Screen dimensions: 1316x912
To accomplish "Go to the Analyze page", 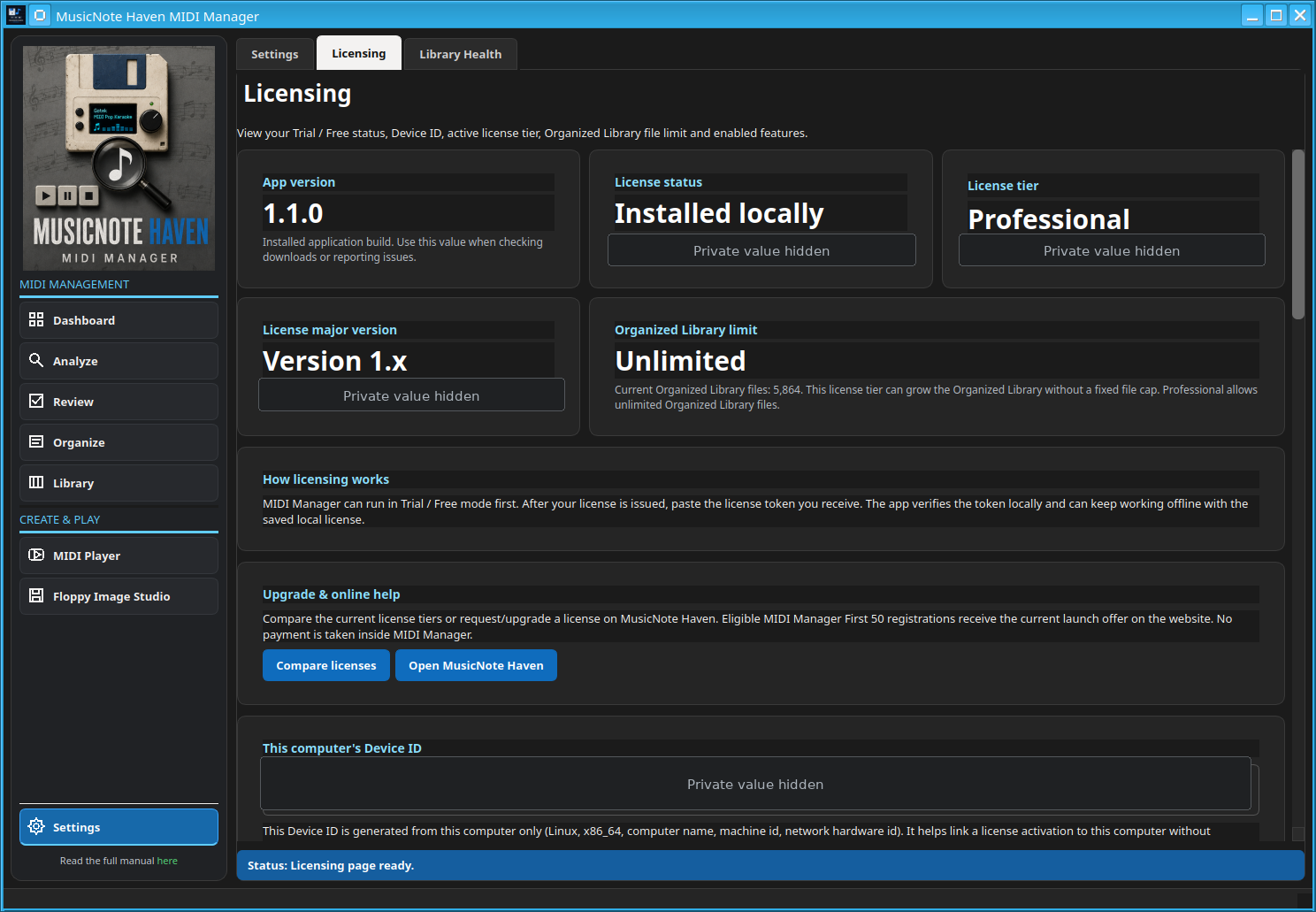I will click(119, 361).
